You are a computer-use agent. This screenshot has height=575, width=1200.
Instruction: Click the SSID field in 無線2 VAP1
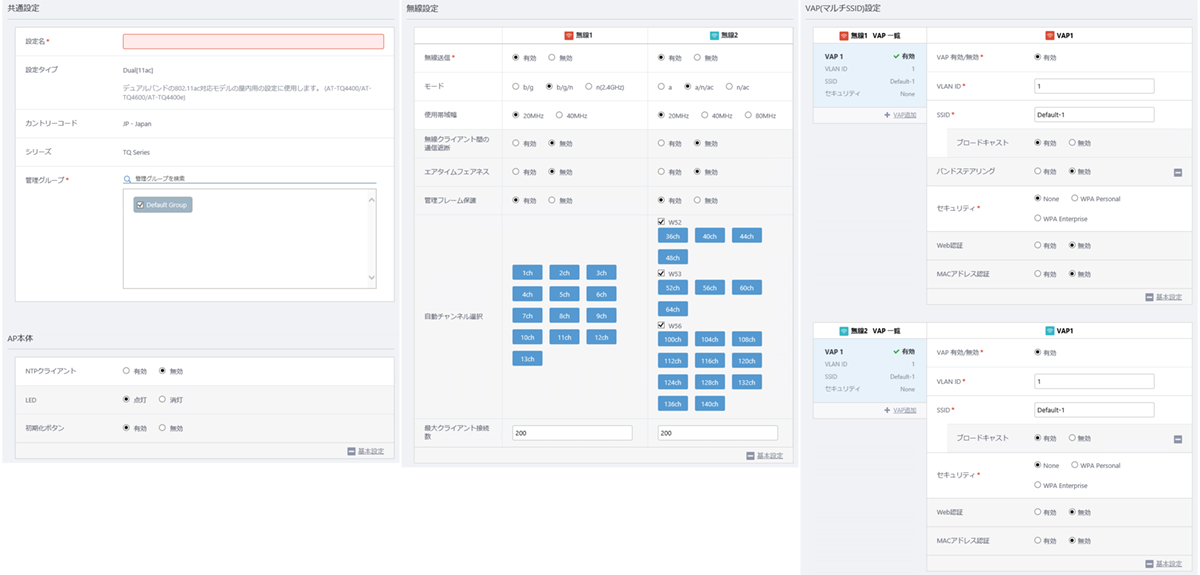[1094, 410]
